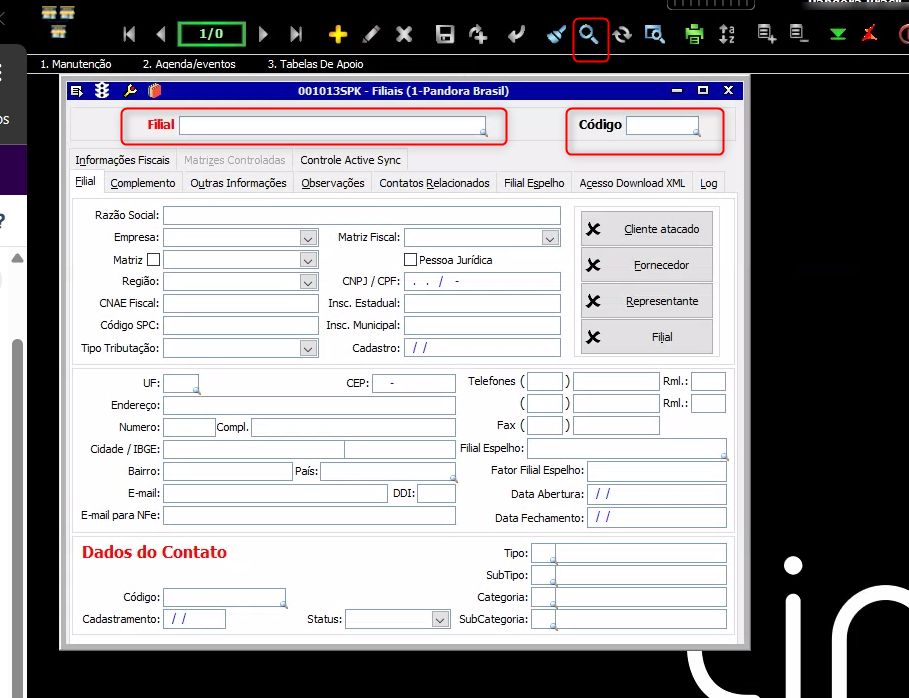
Task: Switch to Contatos Relacionados tab
Action: coord(434,183)
